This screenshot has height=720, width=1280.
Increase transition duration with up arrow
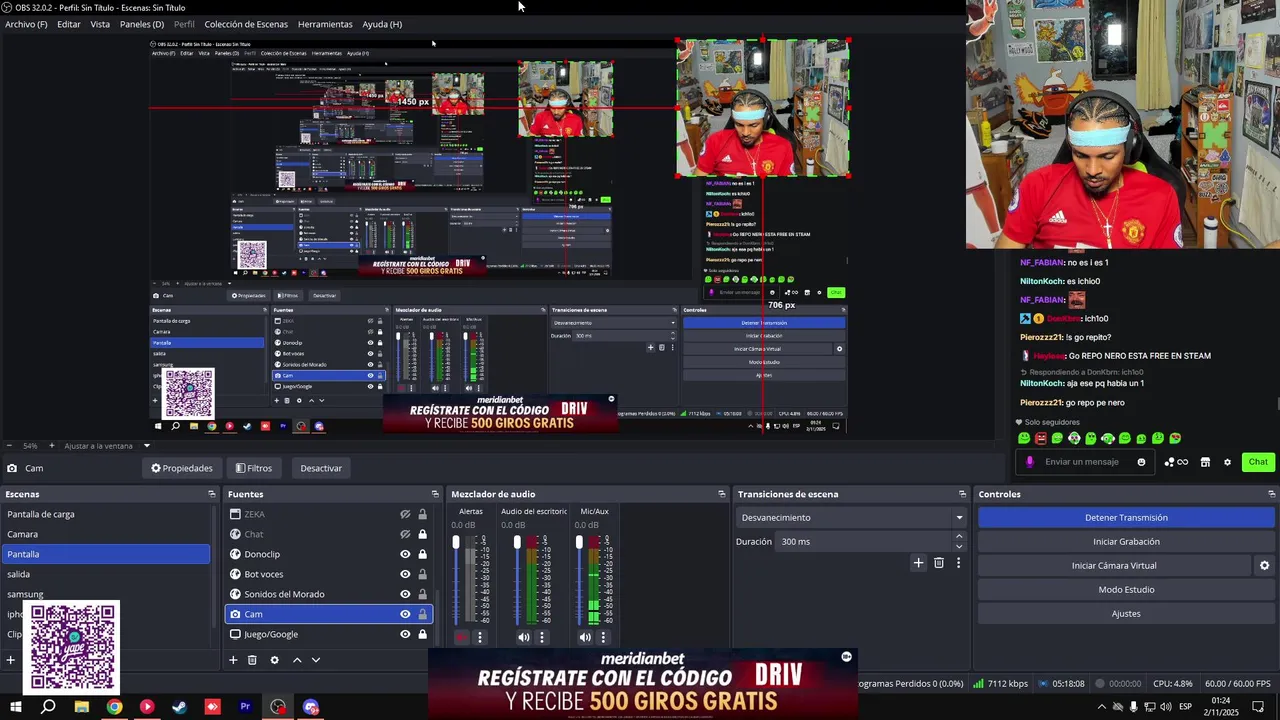tap(959, 536)
